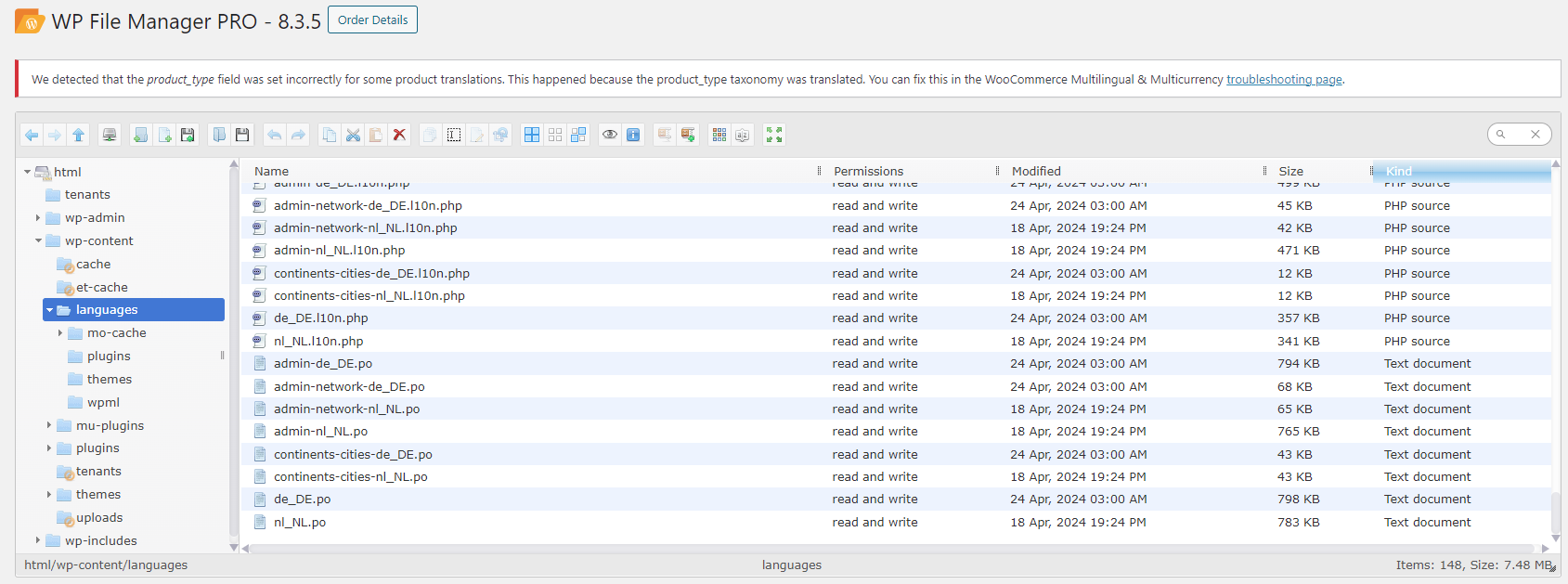Go to the parent folder with the up arrow
The width and height of the screenshot is (1568, 584).
pyautogui.click(x=78, y=135)
